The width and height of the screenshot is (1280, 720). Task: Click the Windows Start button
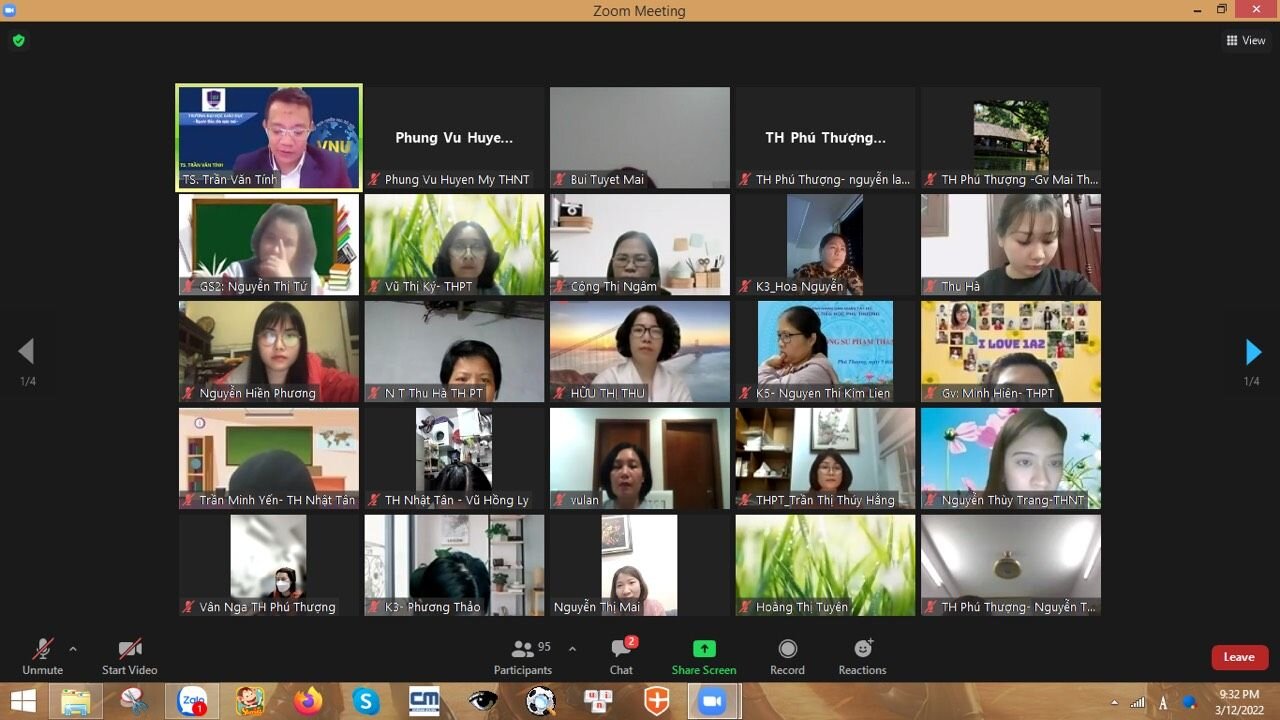point(23,701)
